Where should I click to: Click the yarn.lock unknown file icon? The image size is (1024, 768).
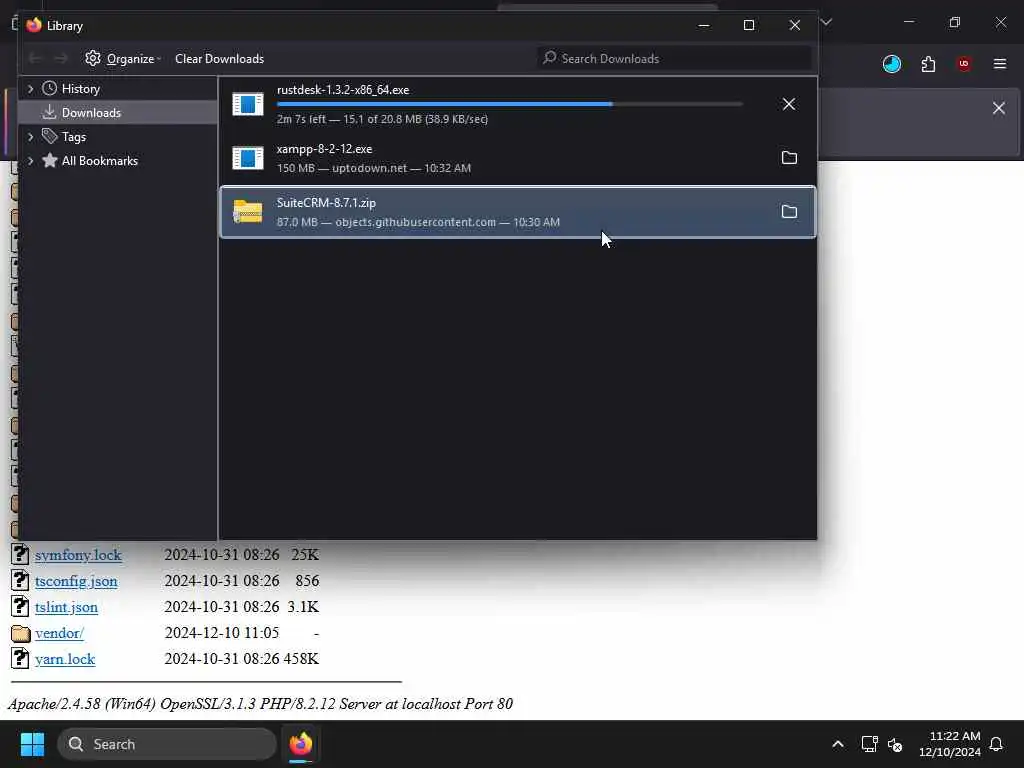tap(20, 658)
